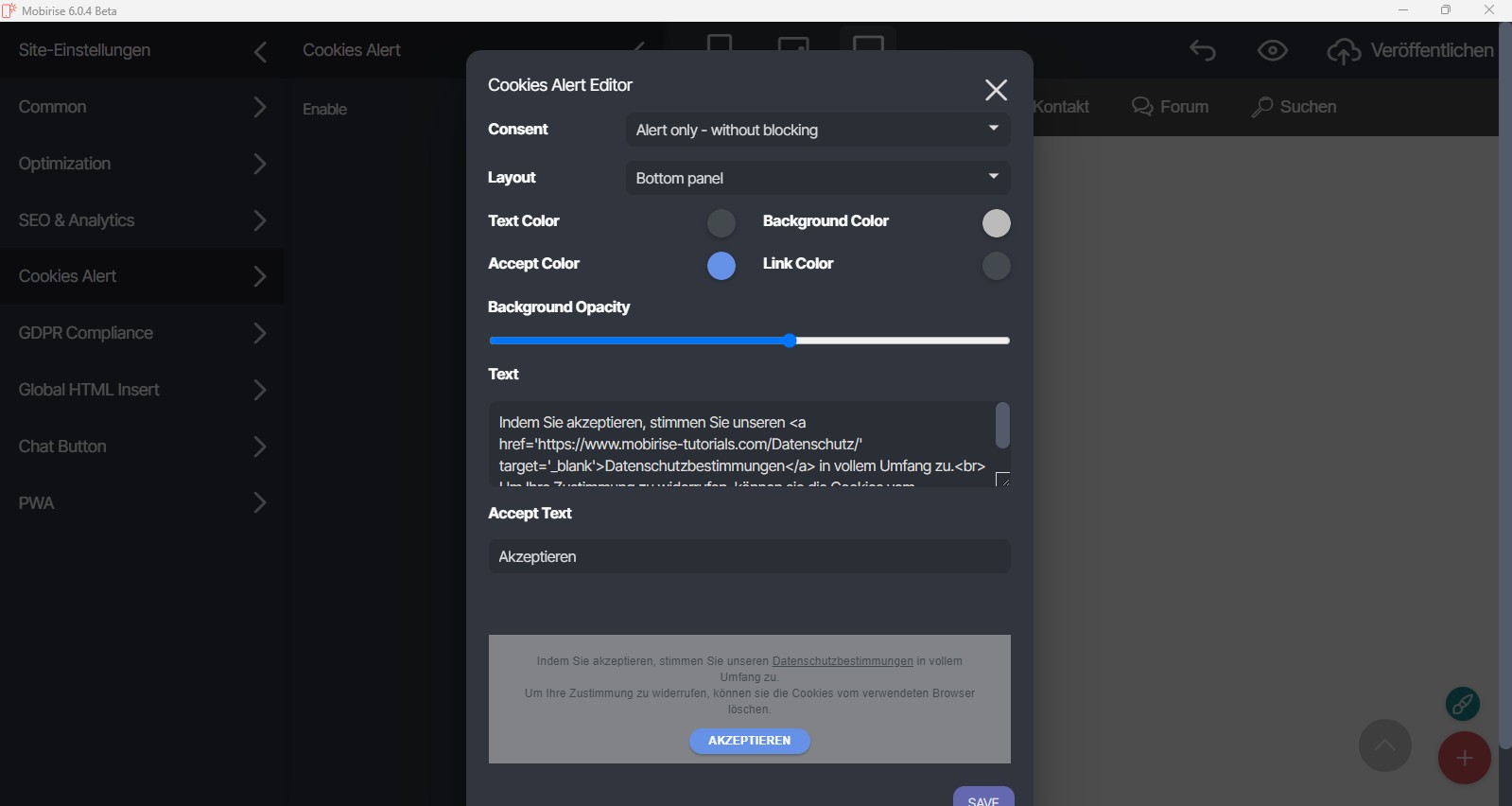Open the Background Color swatch

pyautogui.click(x=996, y=223)
